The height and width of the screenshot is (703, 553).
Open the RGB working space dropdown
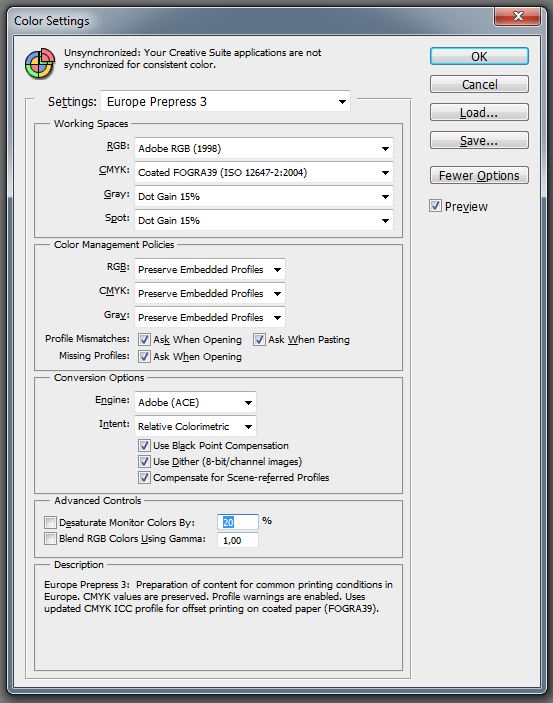[x=264, y=148]
